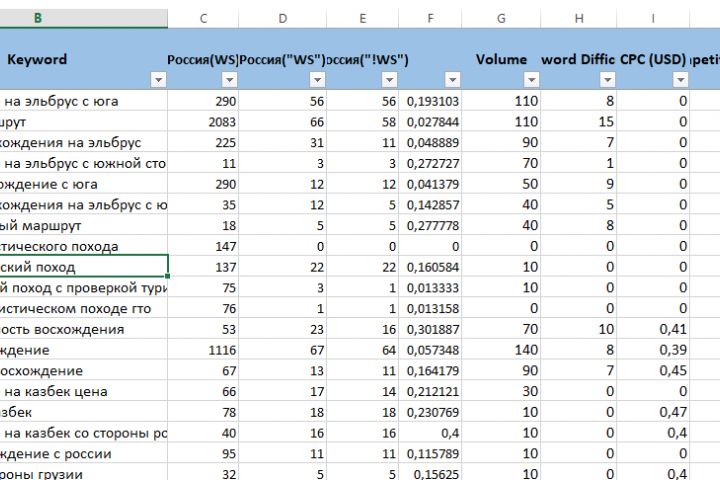Click cell with value 2083
720x480 pixels.
203,122
